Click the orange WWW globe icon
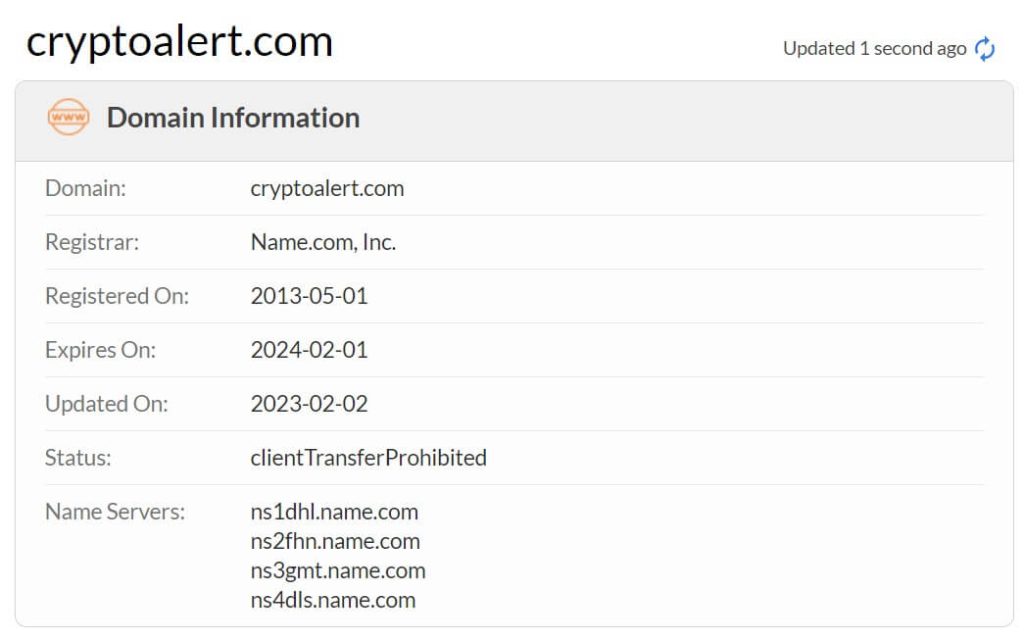This screenshot has height=641, width=1024. (69, 118)
